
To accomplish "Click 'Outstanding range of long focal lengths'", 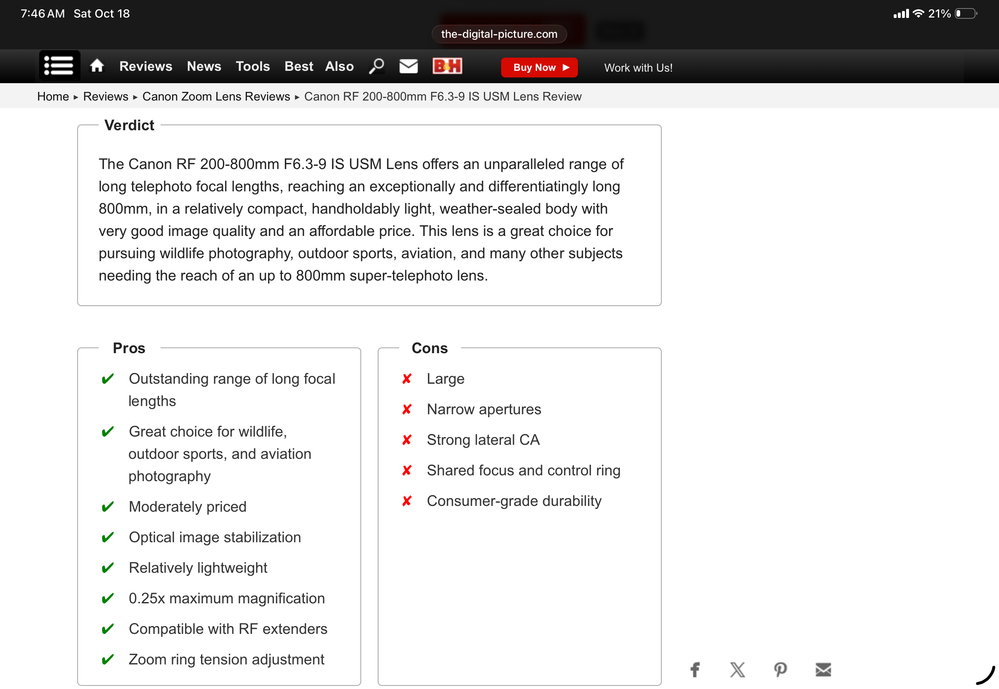I will tap(232, 389).
